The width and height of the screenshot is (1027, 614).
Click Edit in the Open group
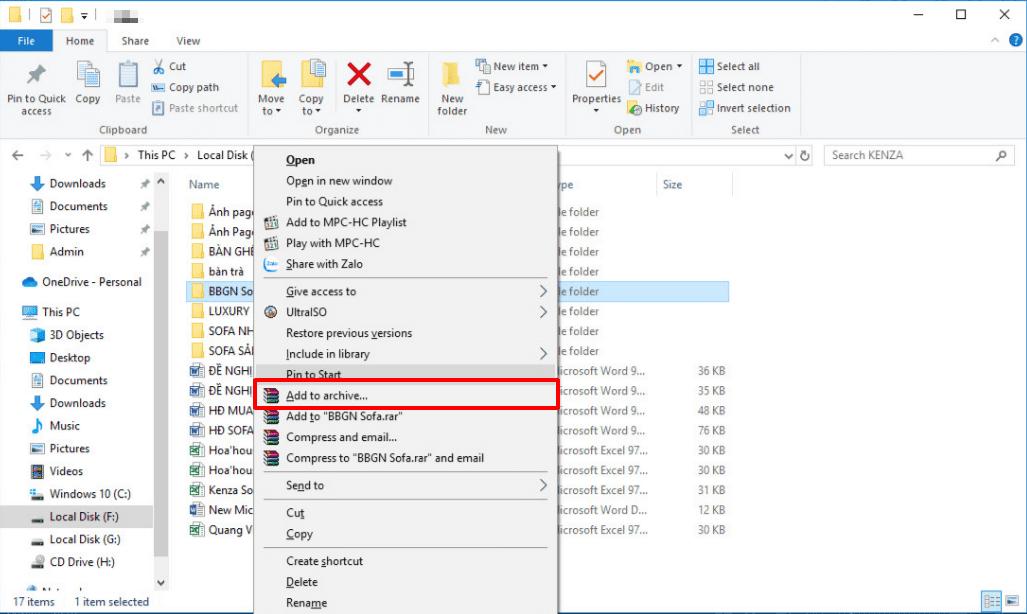point(646,87)
